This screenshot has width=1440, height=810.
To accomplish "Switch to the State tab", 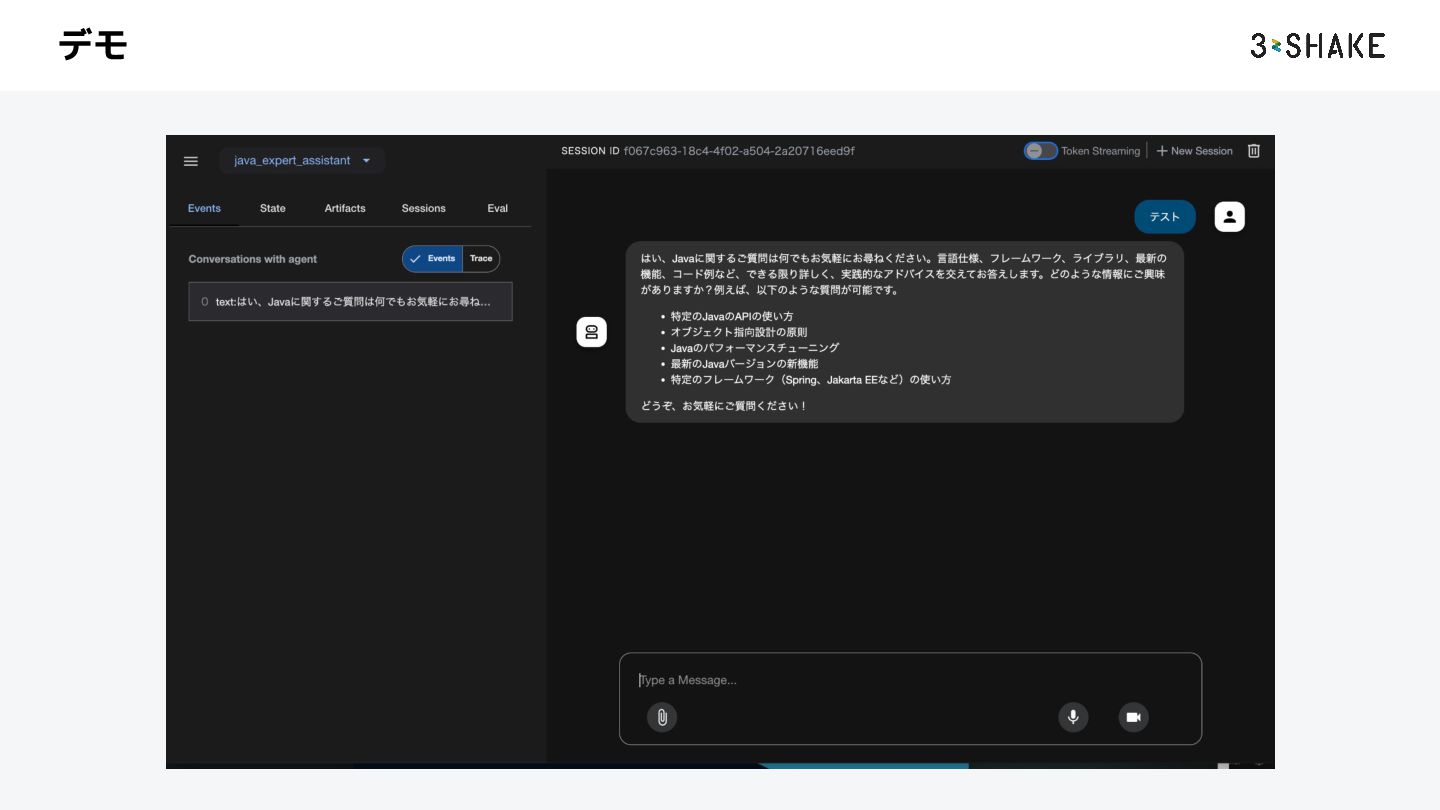I will pos(272,208).
